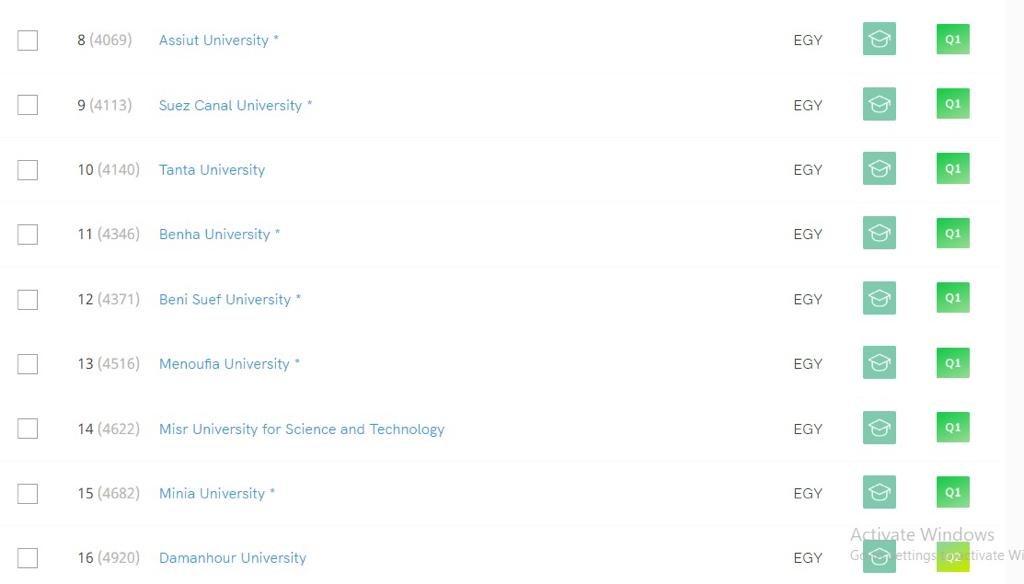The width and height of the screenshot is (1024, 584).
Task: Click the Q1 badge for Suez Canal University
Action: click(953, 104)
